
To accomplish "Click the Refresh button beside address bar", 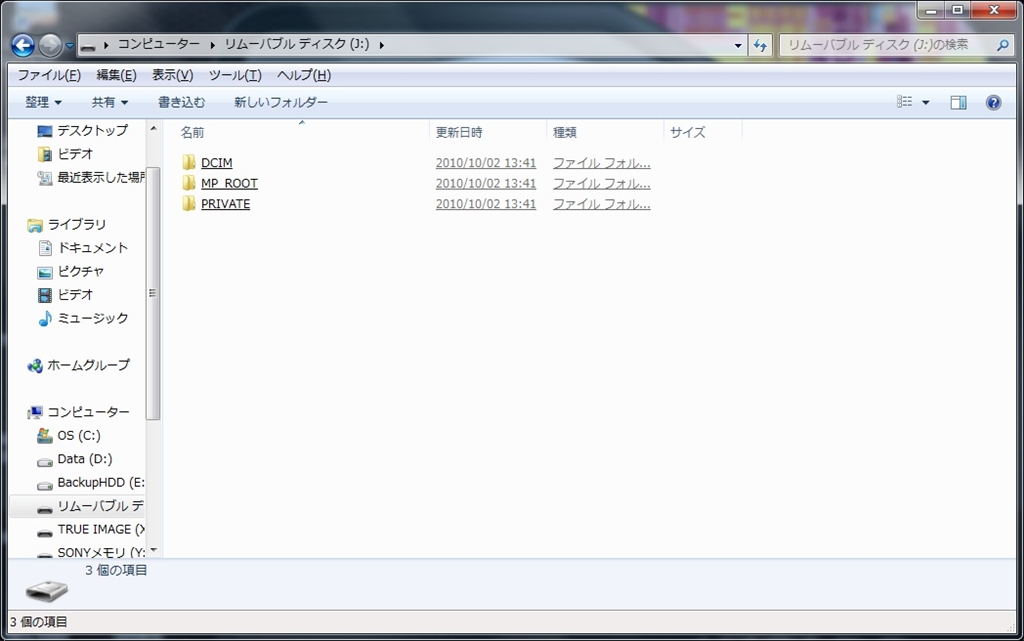I will (760, 45).
